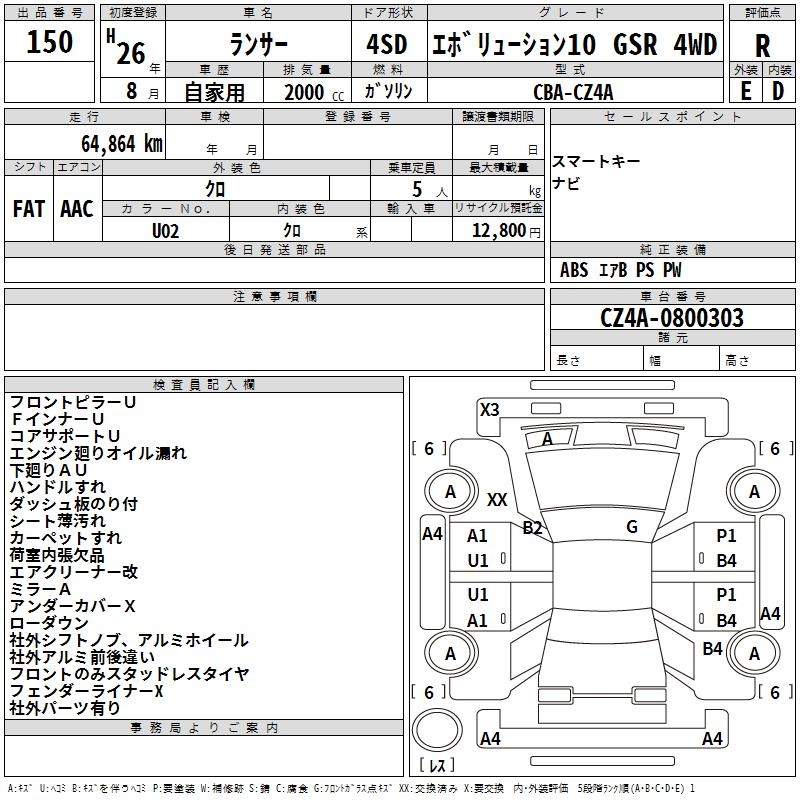Select the note シート薄汚れ
This screenshot has height=800, width=800.
(x=58, y=521)
